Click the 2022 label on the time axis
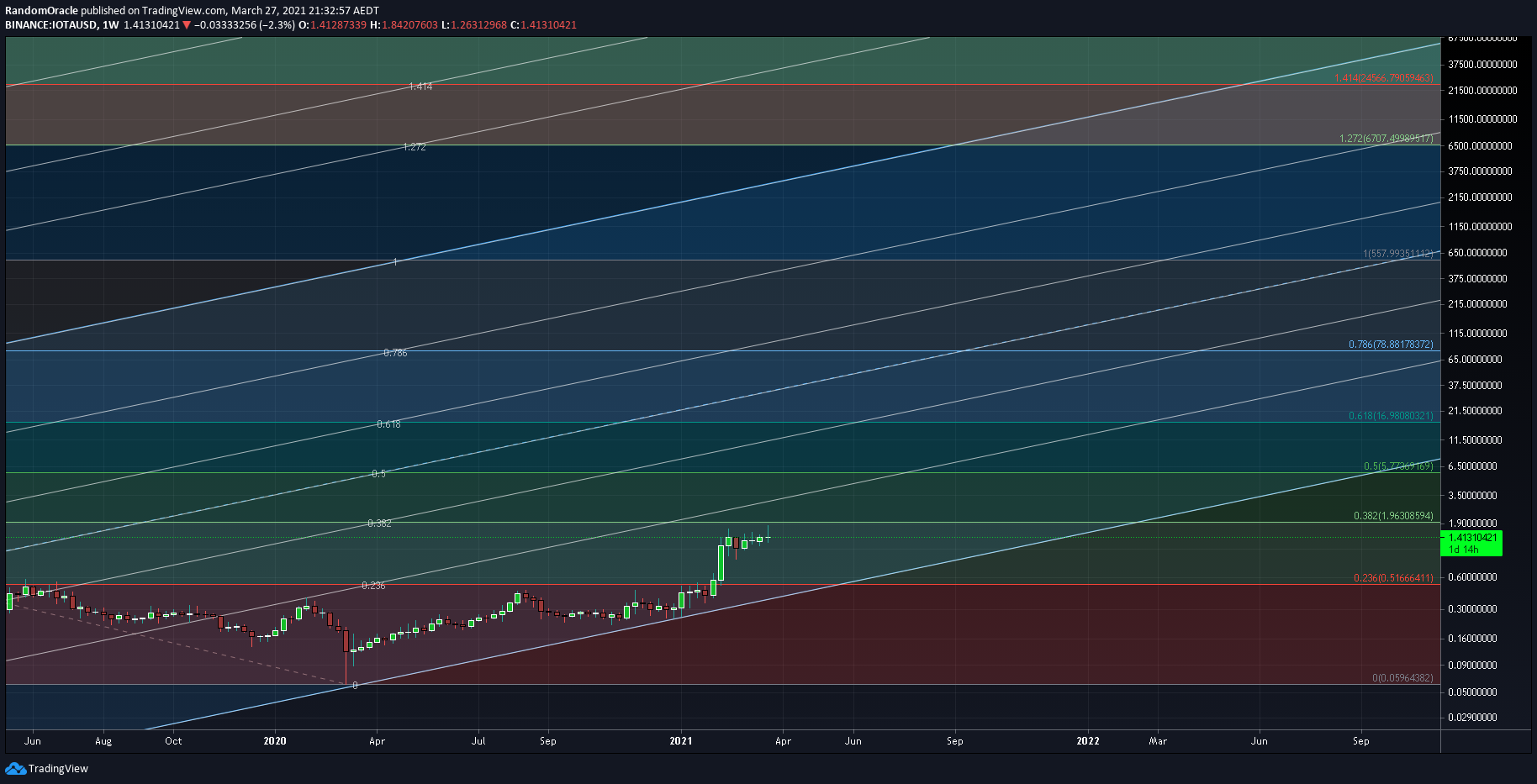The width and height of the screenshot is (1537, 784). tap(1088, 741)
